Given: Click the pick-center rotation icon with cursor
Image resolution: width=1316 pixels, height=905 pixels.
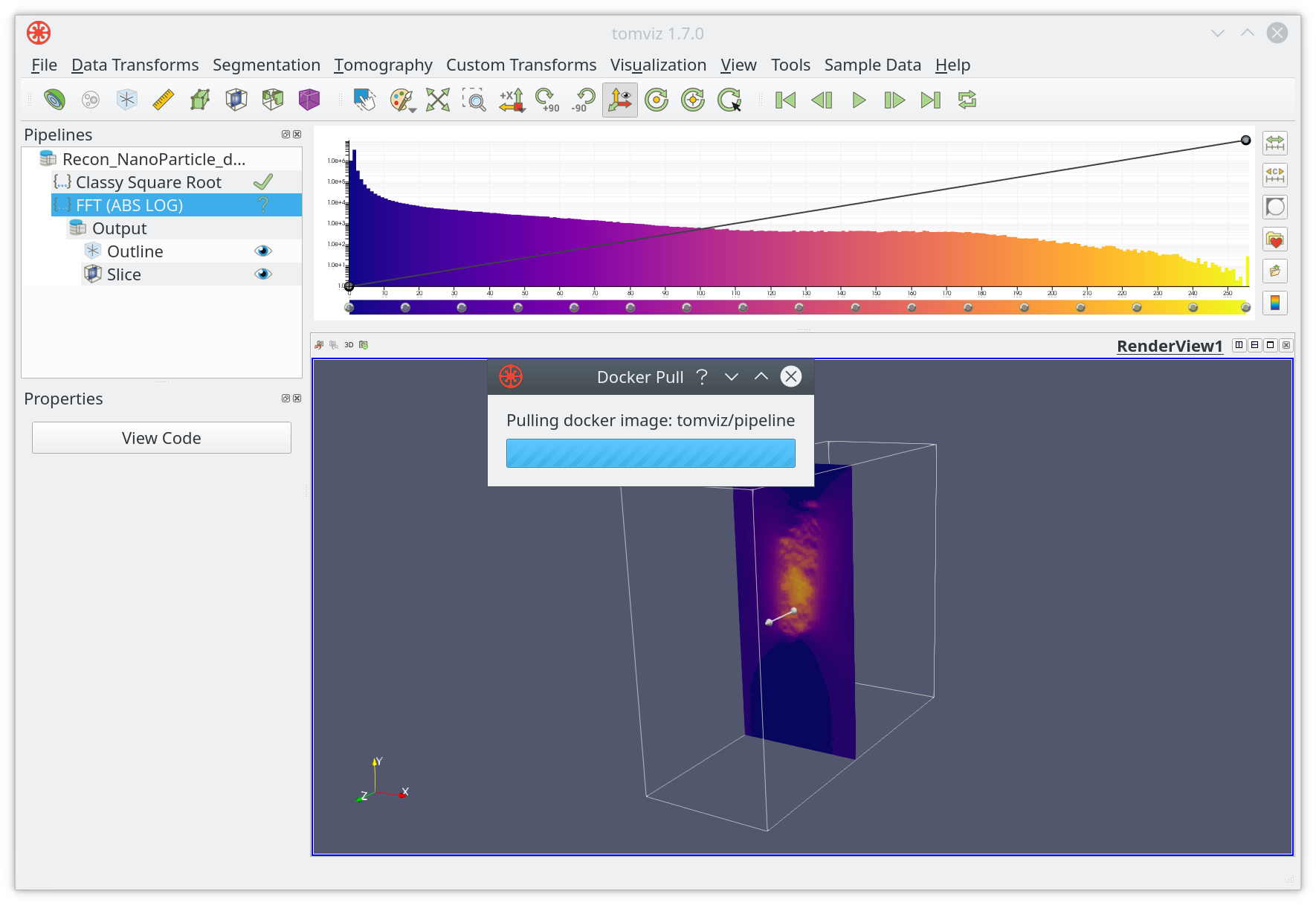Looking at the screenshot, I should point(729,100).
